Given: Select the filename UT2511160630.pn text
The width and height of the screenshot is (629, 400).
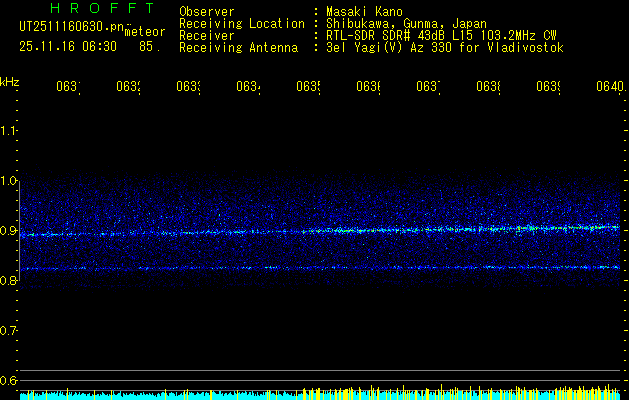Looking at the screenshot, I should pyautogui.click(x=72, y=27).
